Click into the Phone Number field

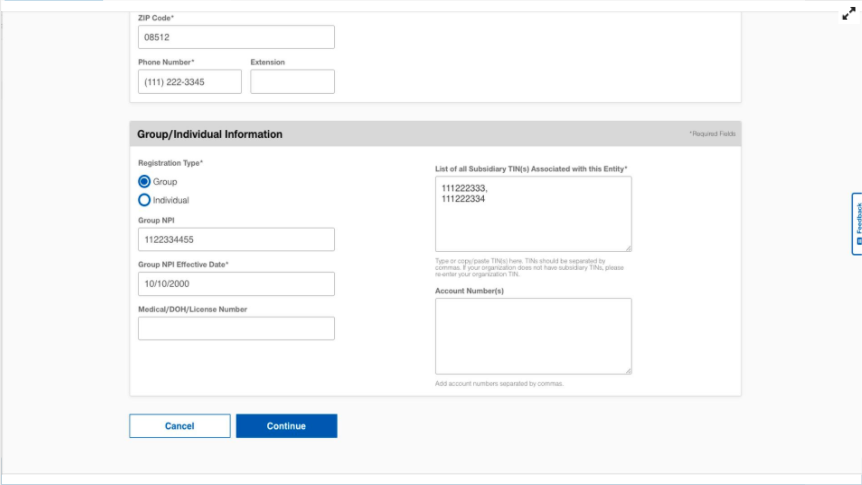click(190, 81)
